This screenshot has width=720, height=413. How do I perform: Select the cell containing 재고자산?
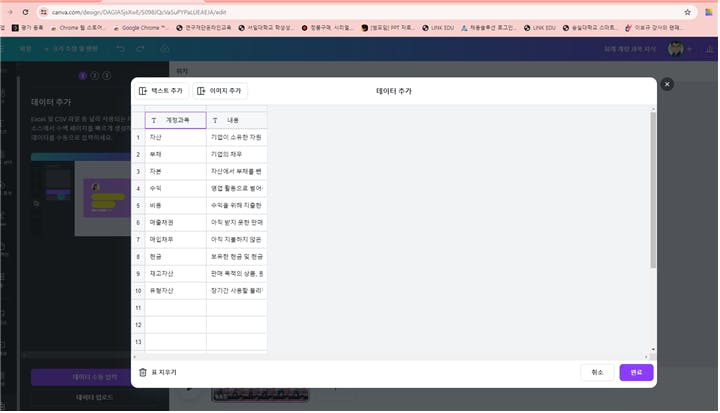(175, 274)
